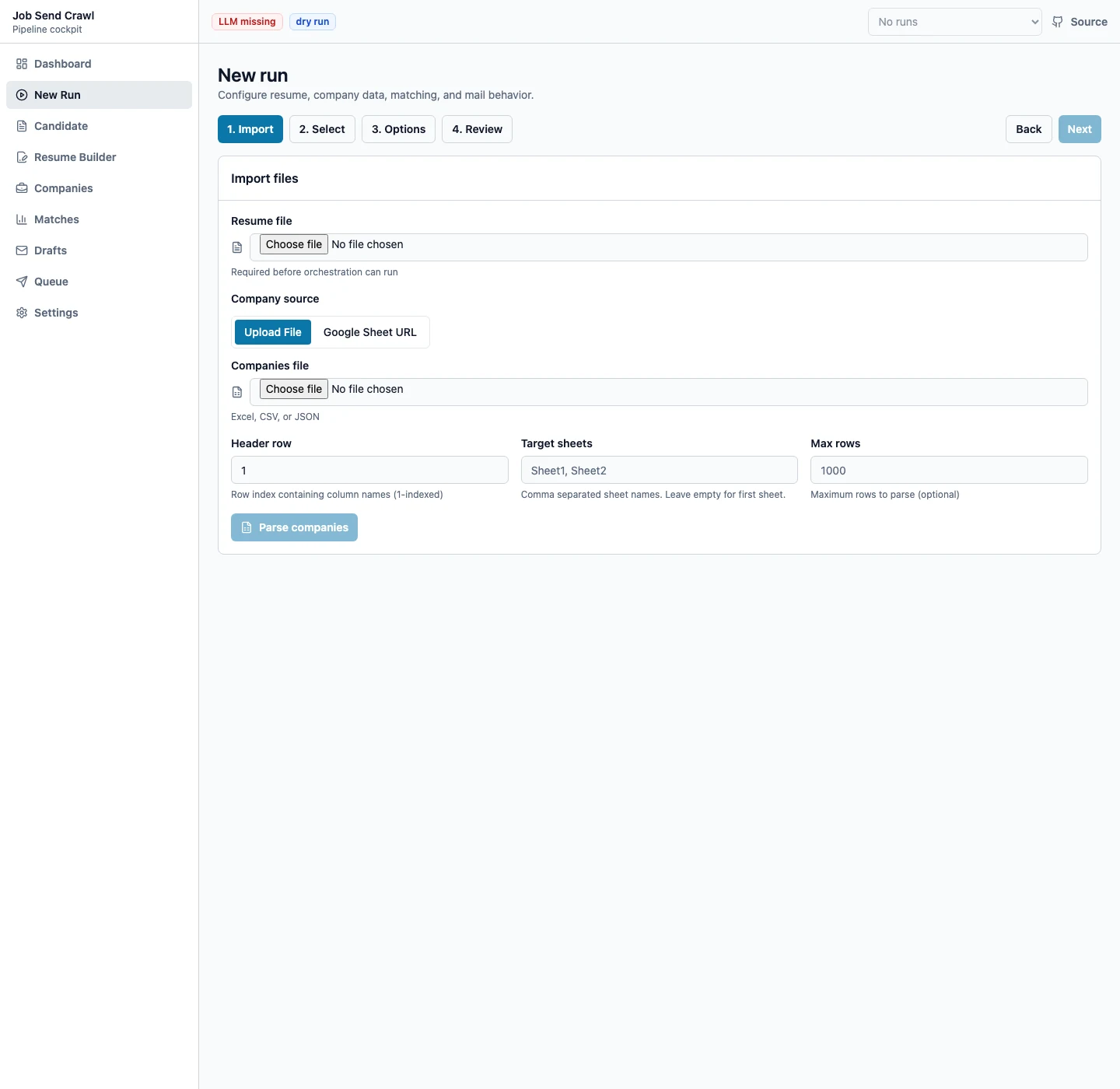Viewport: 1120px width, 1089px height.
Task: Open Candidate page from sidebar
Action: pos(99,126)
